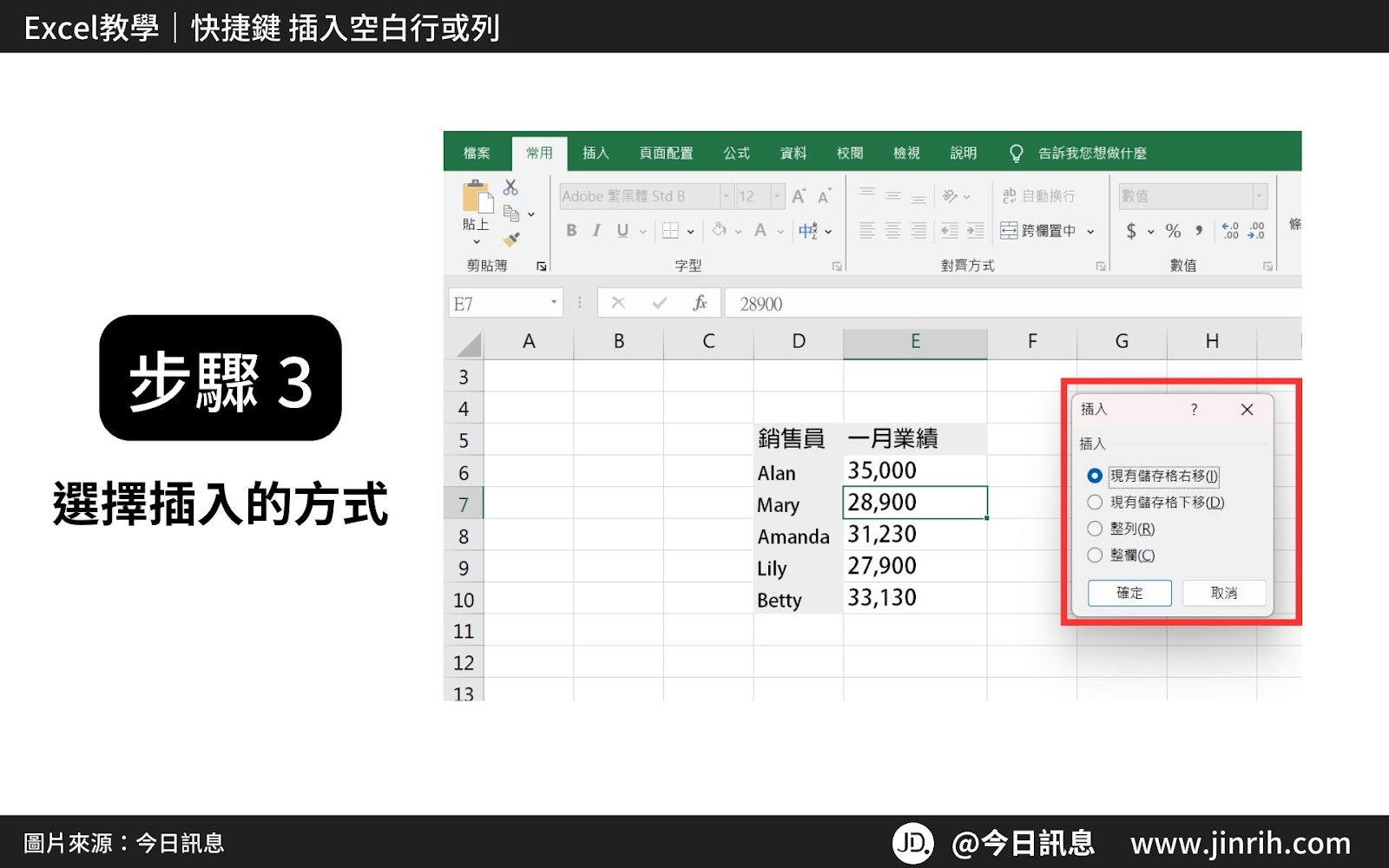Click the Fill Color bucket icon
Image resolution: width=1389 pixels, height=868 pixels.
tap(719, 230)
